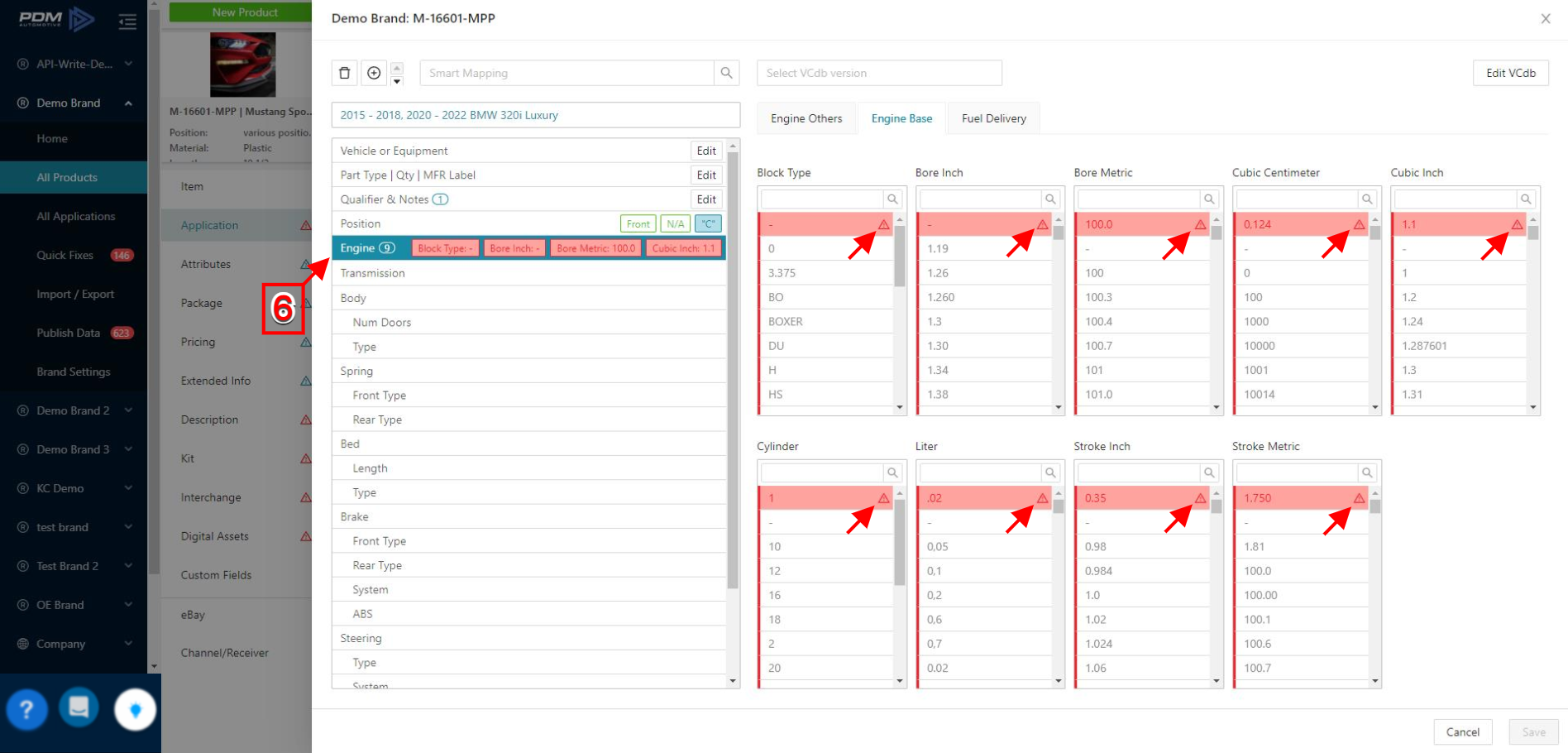Focus the Smart Mapping input field
The width and height of the screenshot is (1568, 753).
pos(566,73)
